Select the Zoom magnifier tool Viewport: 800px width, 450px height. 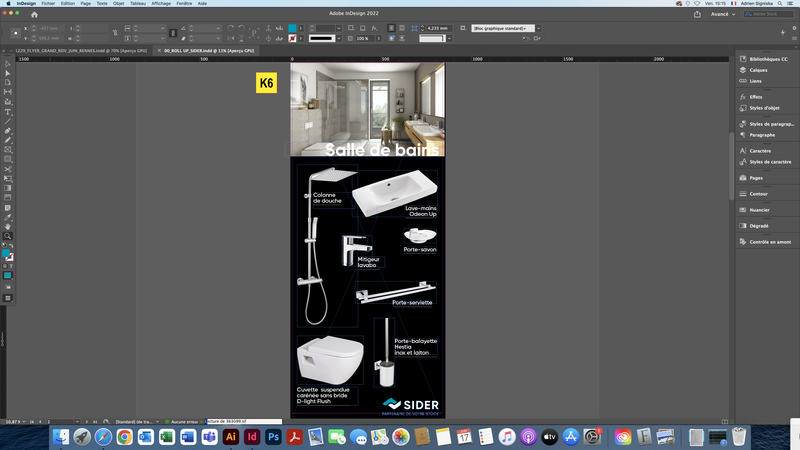coord(8,236)
